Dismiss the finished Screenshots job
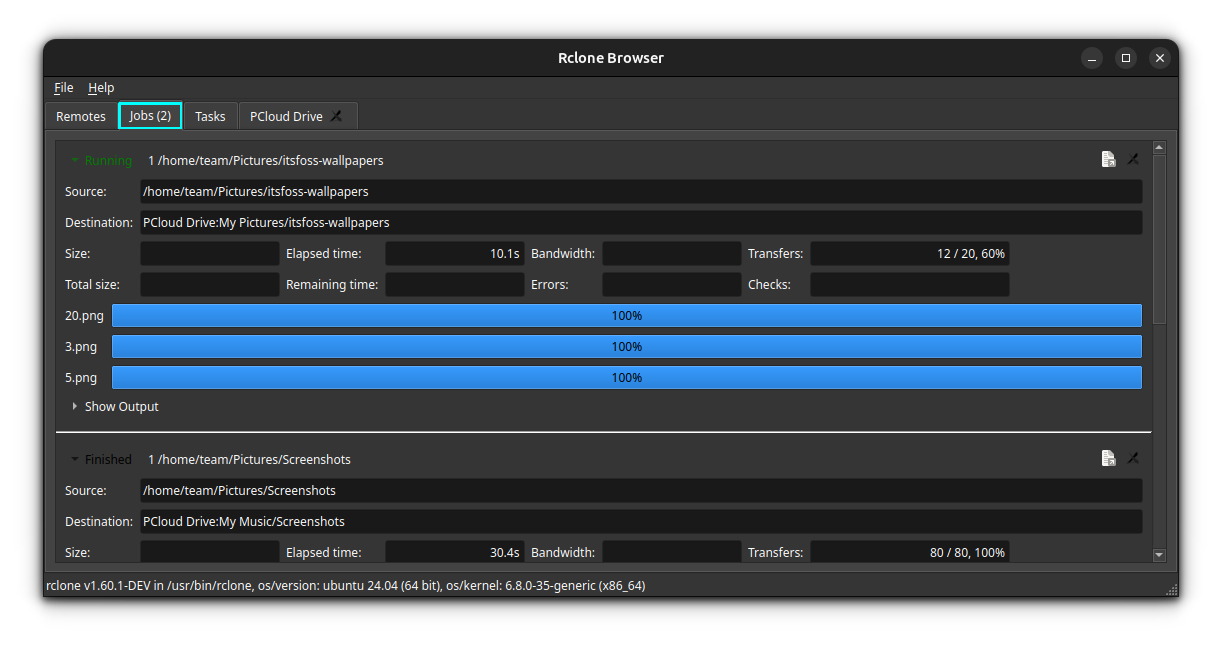 coord(1133,458)
